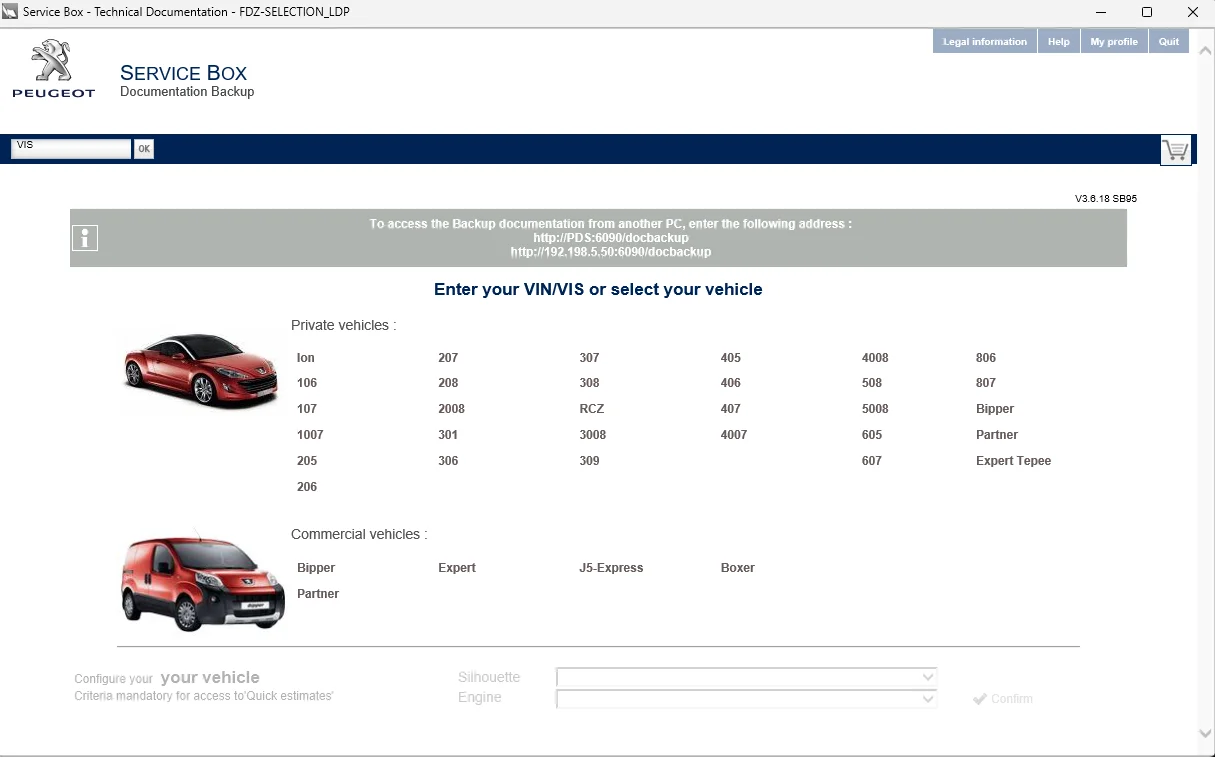Select the Ion private vehicle
The width and height of the screenshot is (1215, 757).
click(306, 358)
